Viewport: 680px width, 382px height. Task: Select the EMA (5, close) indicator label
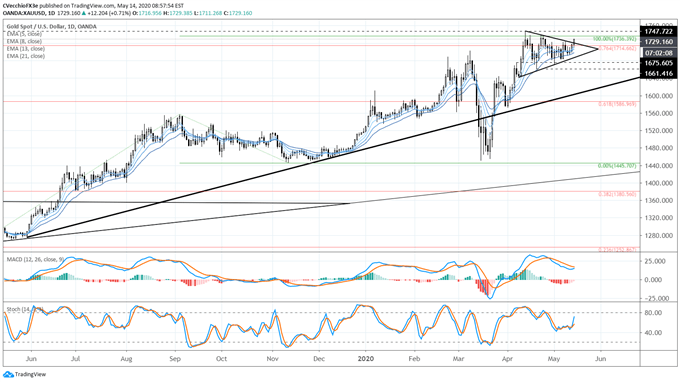[24, 34]
